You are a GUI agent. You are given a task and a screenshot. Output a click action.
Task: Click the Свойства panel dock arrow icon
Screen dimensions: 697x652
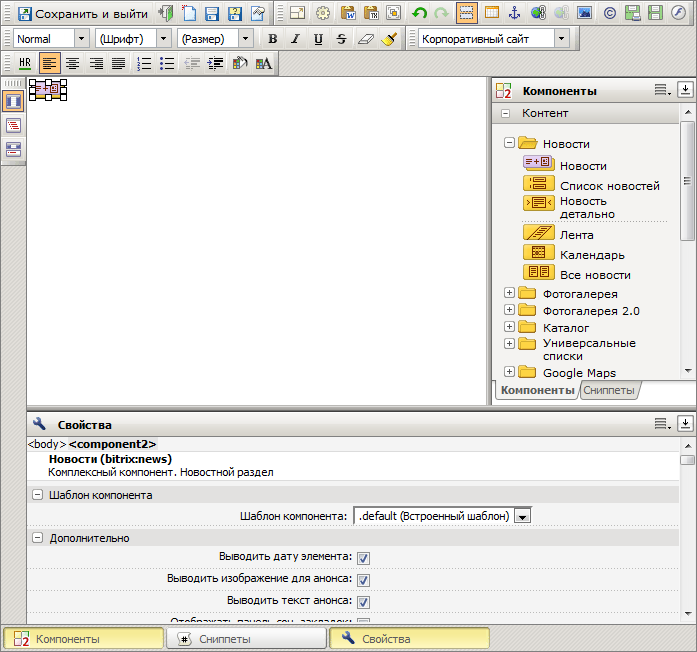[x=685, y=424]
